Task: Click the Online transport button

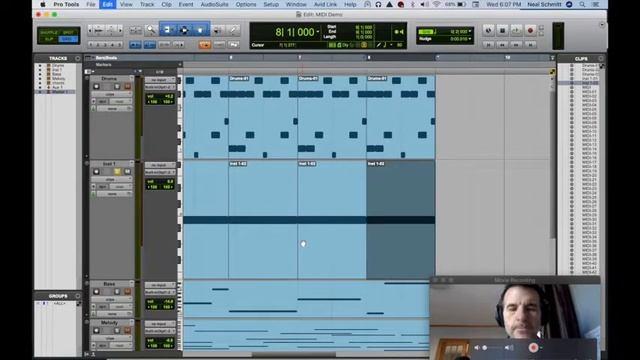Action: (x=489, y=30)
